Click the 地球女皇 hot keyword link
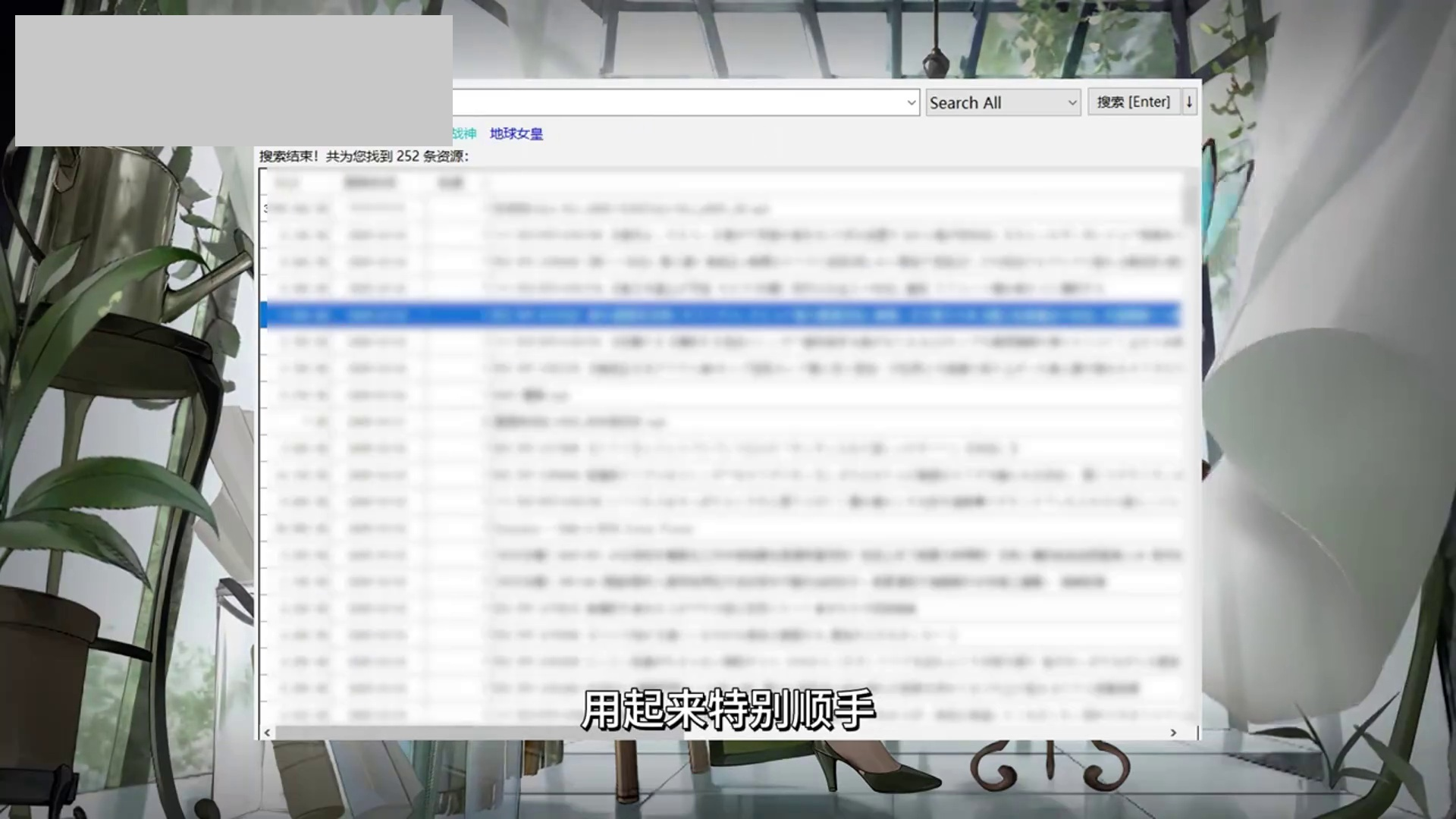 [516, 134]
